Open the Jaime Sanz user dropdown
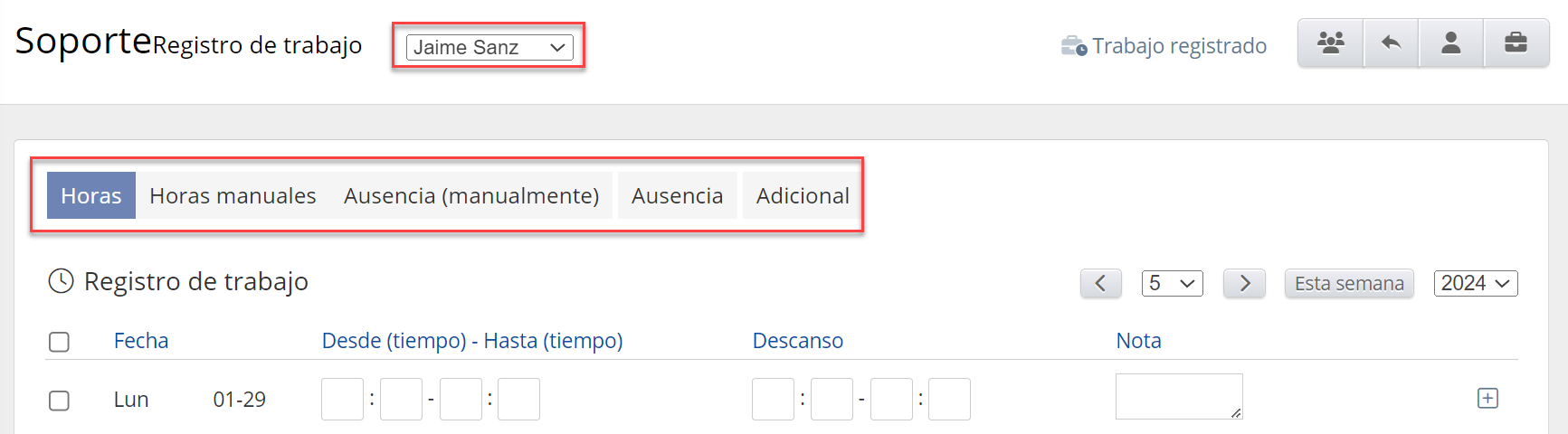 489,47
